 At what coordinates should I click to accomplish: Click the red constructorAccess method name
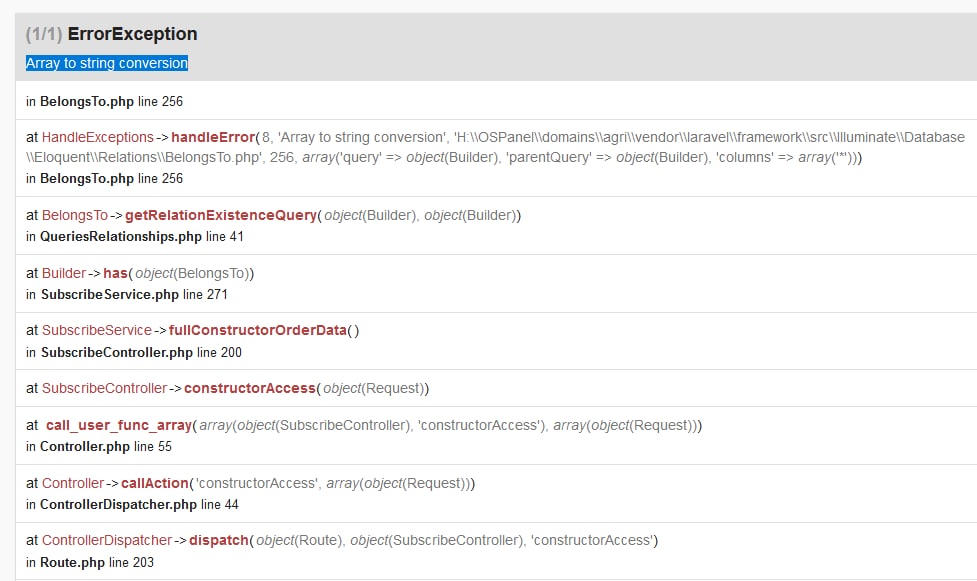pyautogui.click(x=249, y=388)
